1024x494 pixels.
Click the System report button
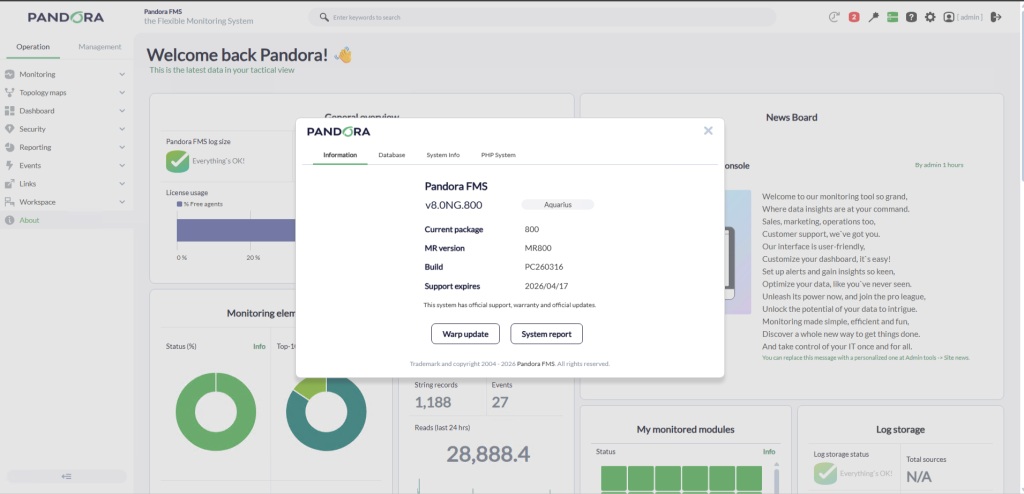546,334
